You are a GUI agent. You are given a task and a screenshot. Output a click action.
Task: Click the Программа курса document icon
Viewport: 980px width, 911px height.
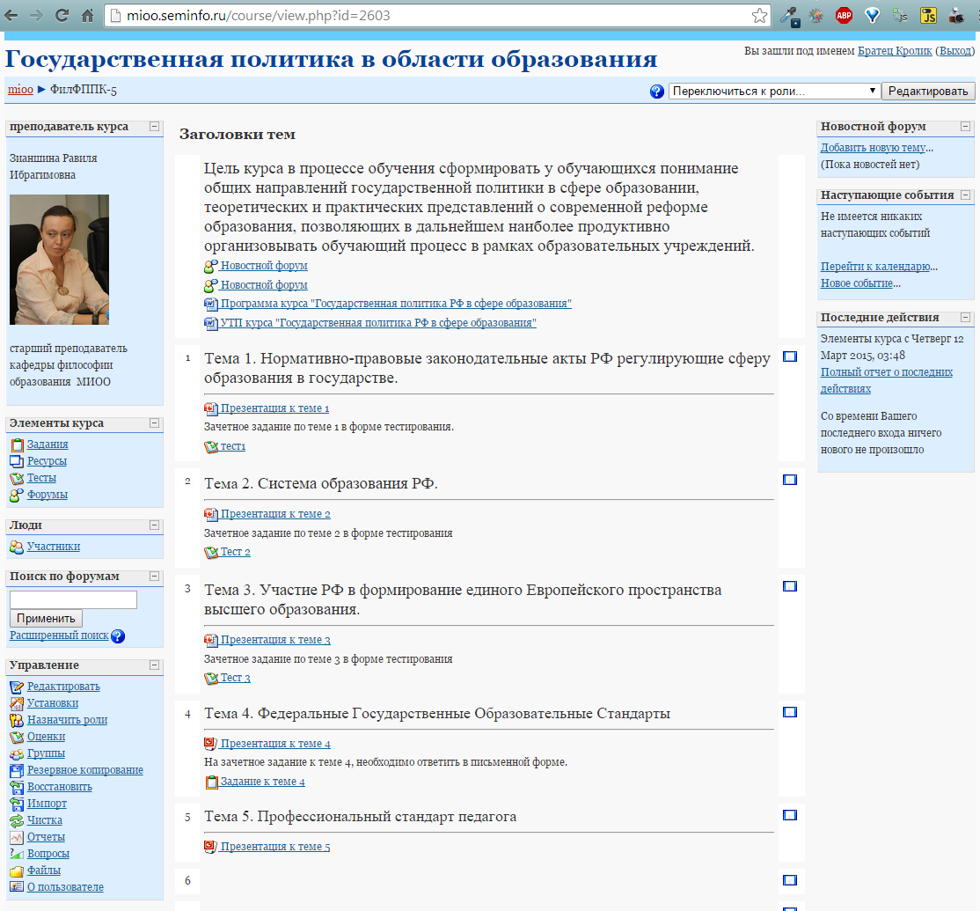pyautogui.click(x=211, y=304)
